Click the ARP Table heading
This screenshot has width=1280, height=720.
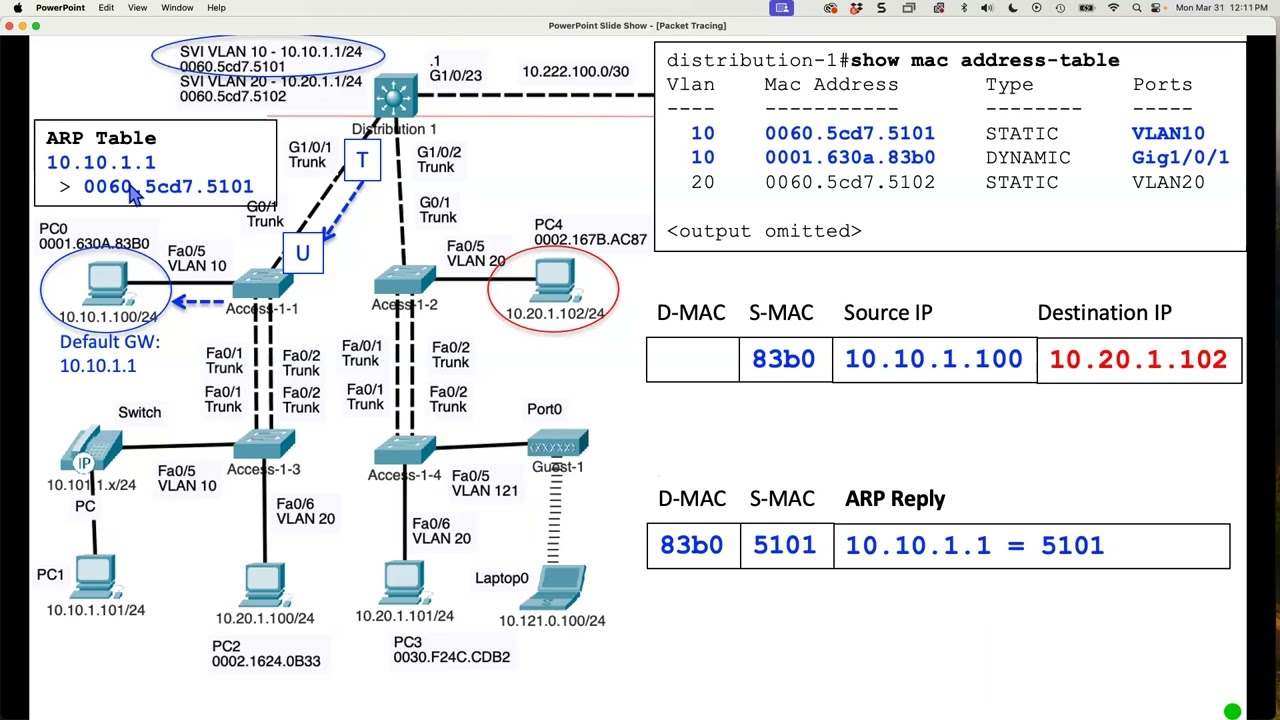[101, 138]
